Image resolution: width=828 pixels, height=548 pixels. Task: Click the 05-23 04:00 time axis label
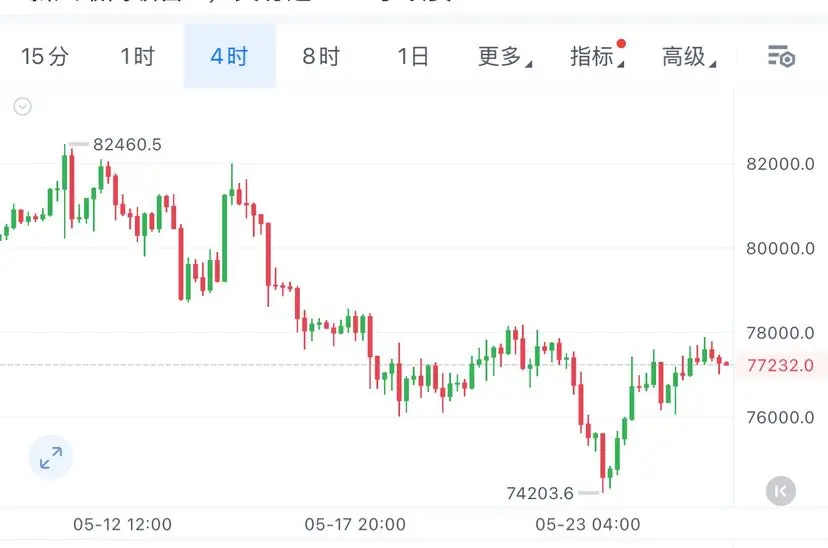588,524
